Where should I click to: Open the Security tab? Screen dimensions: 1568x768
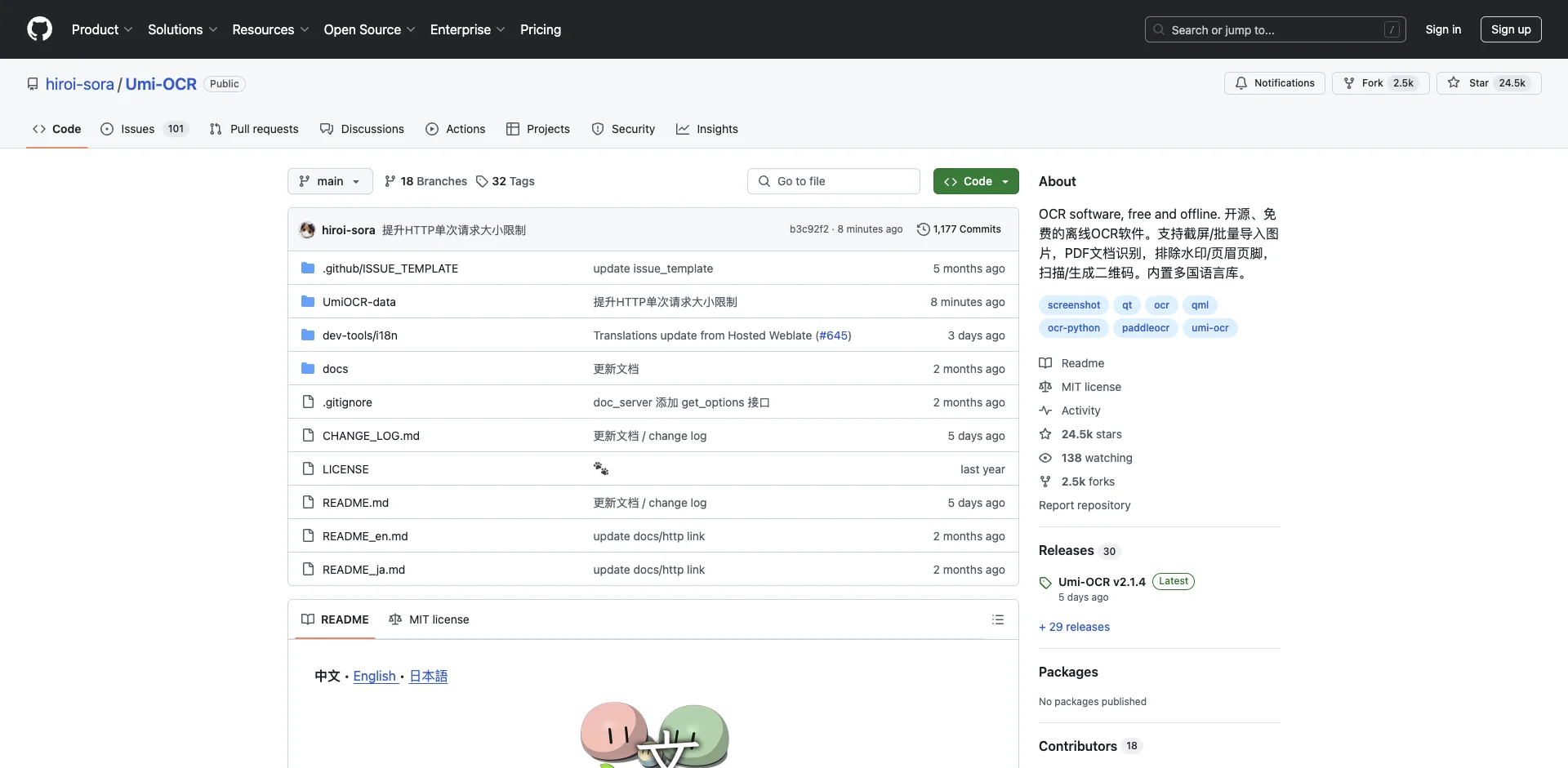pyautogui.click(x=623, y=129)
